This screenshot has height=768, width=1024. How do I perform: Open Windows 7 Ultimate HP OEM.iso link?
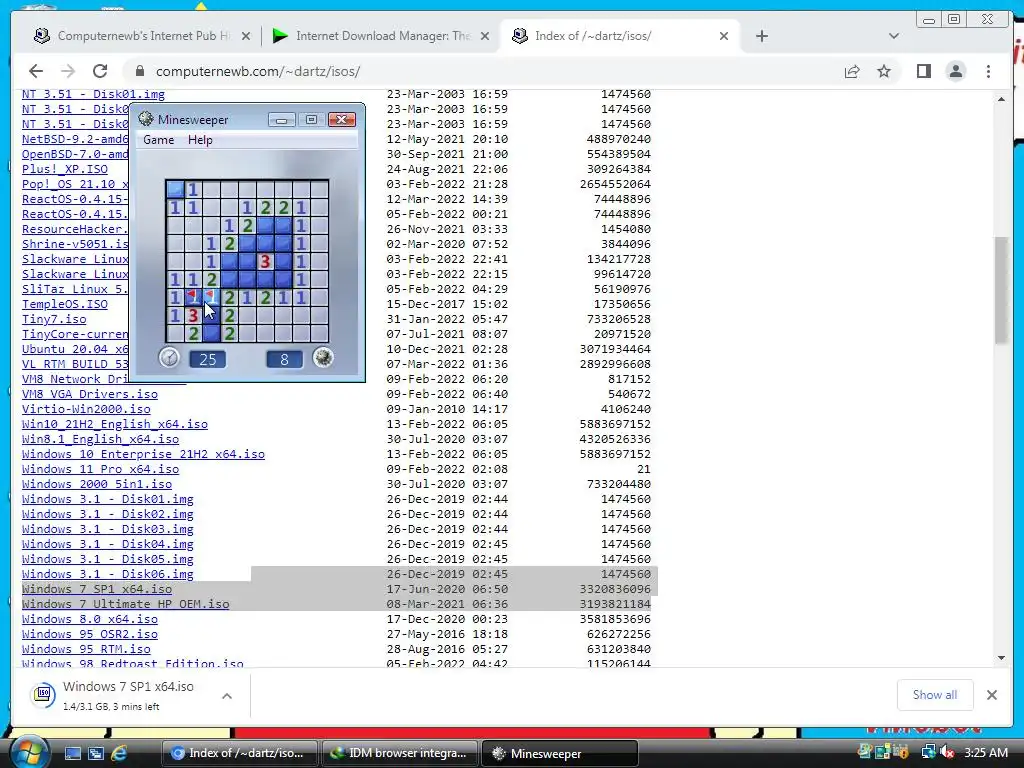click(125, 605)
